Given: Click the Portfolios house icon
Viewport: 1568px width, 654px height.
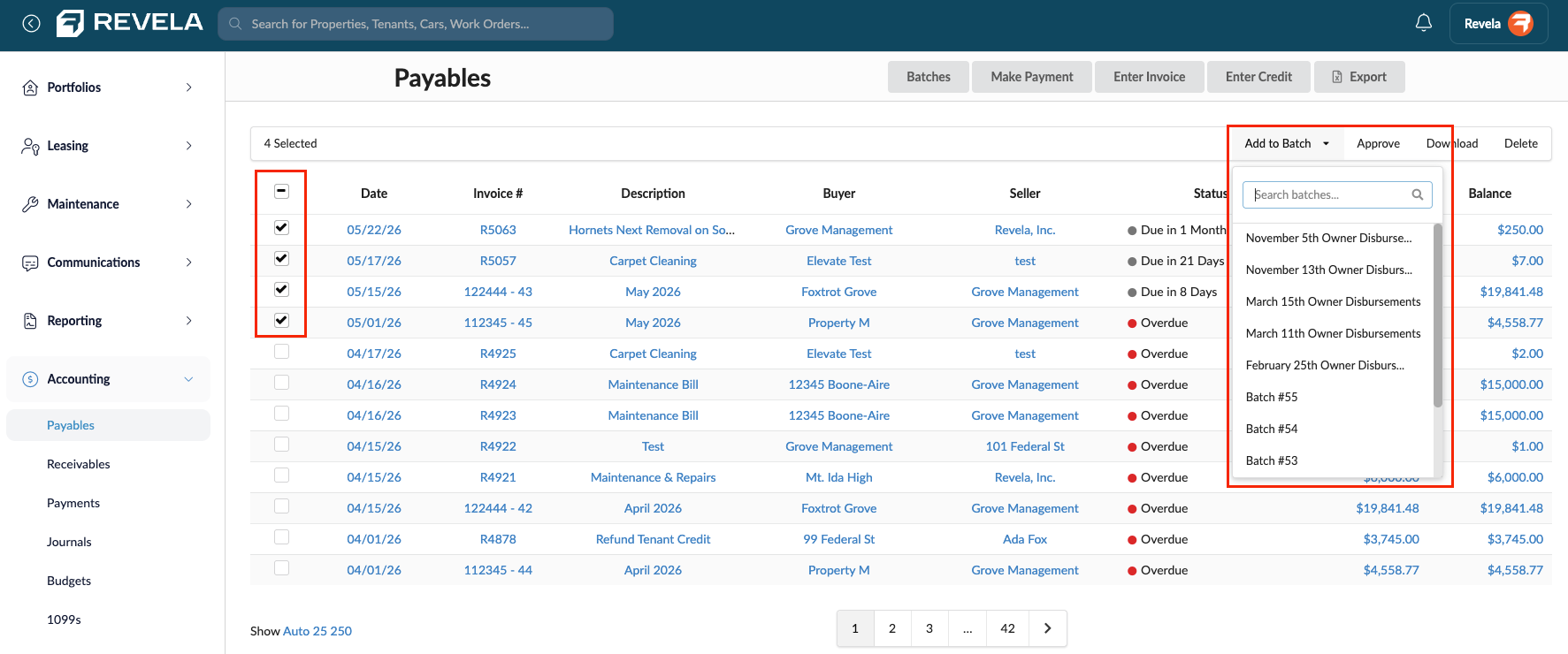Looking at the screenshot, I should point(30,87).
